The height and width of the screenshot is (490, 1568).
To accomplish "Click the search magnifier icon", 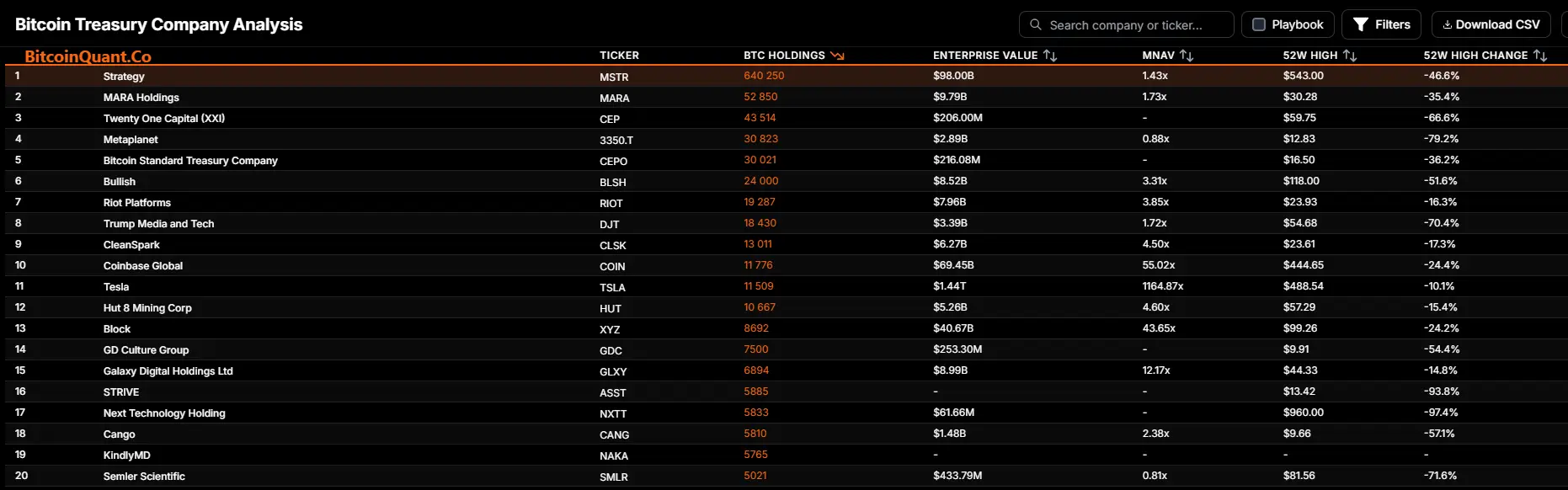I will tap(1036, 24).
